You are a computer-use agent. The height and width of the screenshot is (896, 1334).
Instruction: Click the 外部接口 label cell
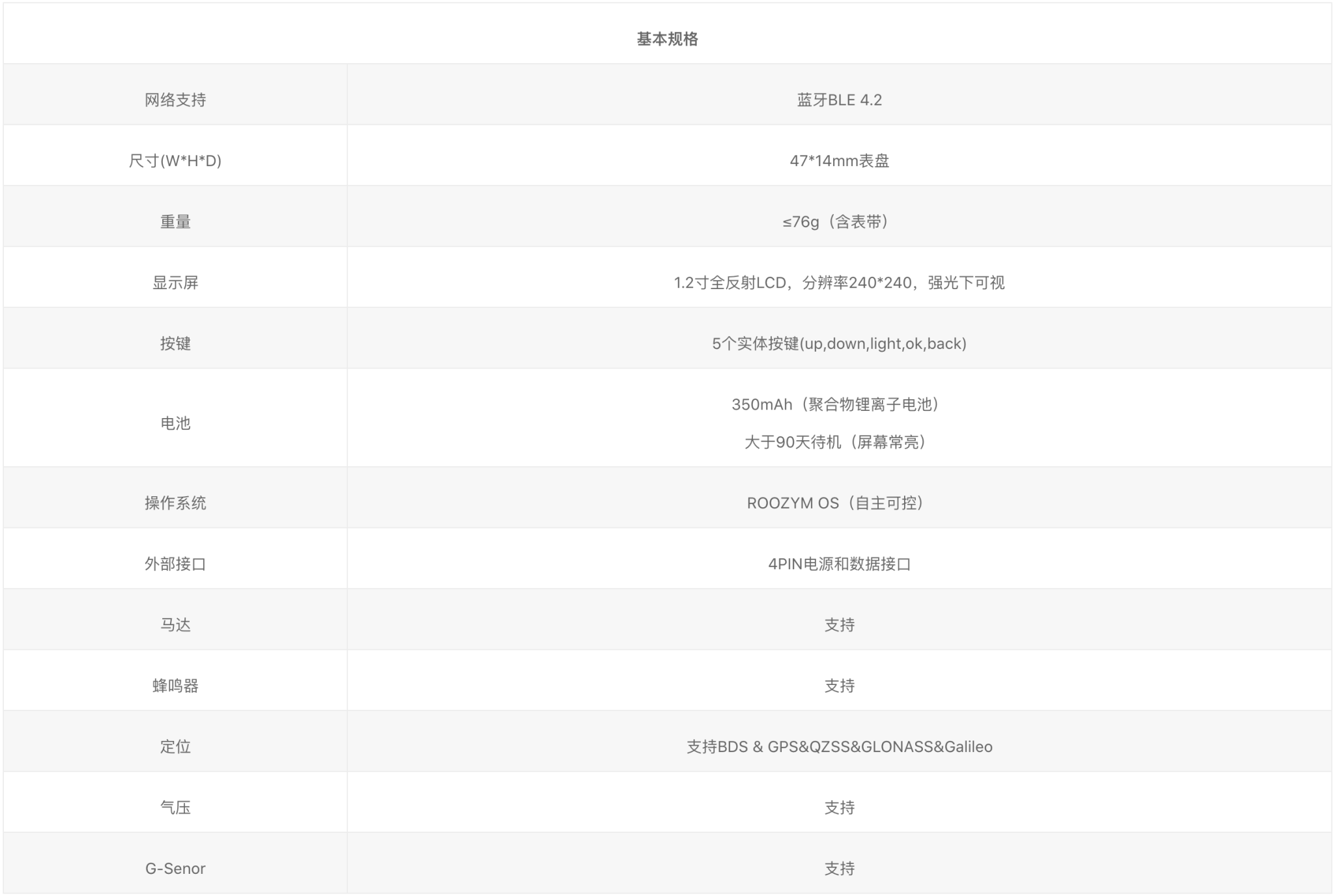pyautogui.click(x=175, y=564)
